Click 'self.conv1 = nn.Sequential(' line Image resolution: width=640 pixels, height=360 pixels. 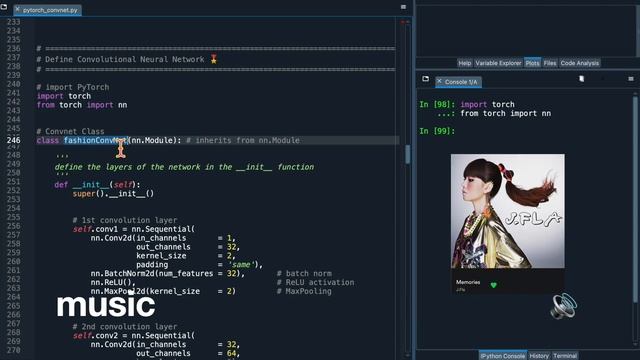pos(134,229)
